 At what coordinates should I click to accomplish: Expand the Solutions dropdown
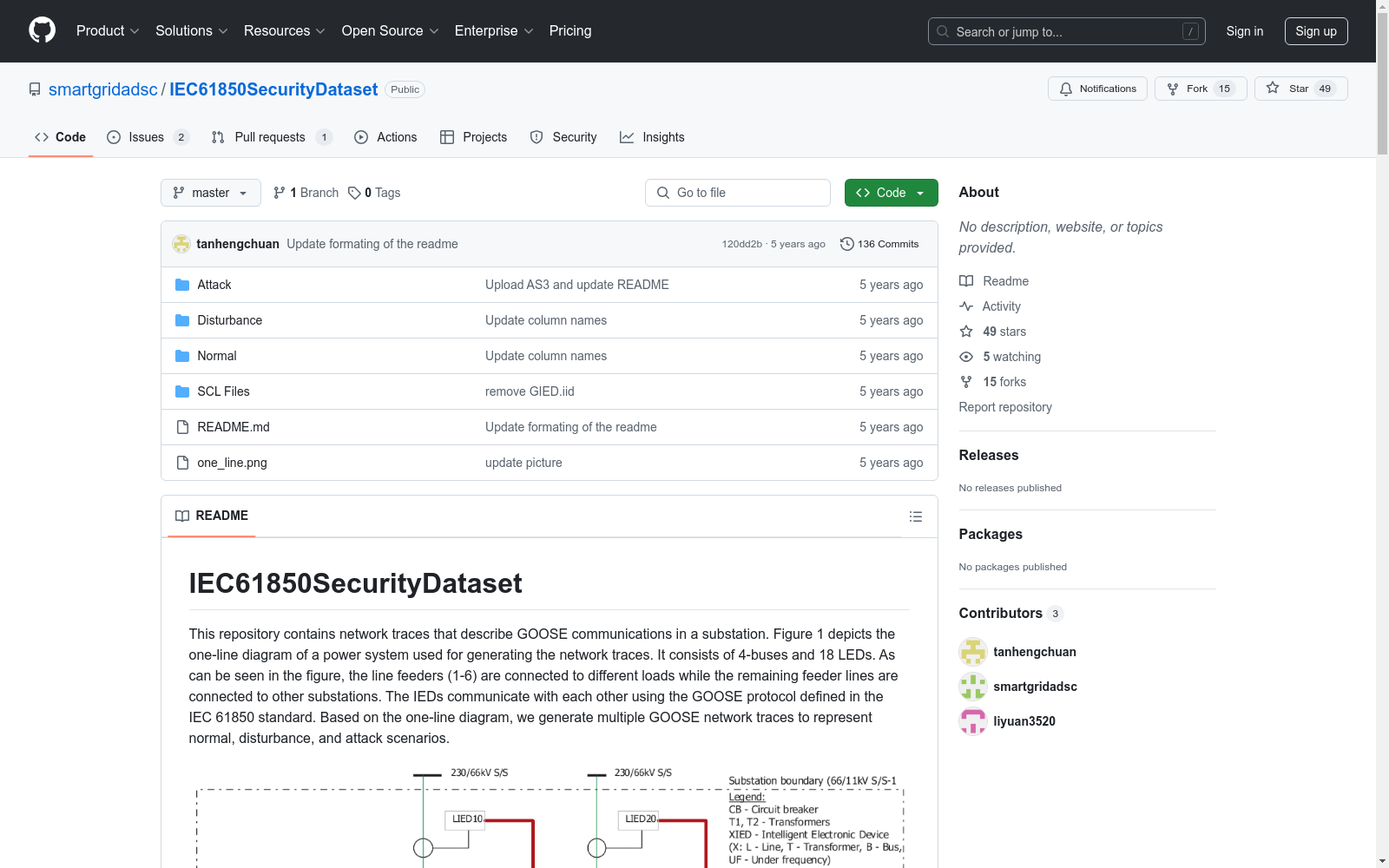pos(191,30)
